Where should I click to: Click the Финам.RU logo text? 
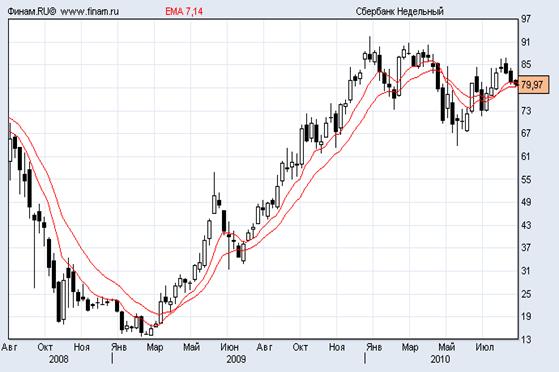coord(32,11)
